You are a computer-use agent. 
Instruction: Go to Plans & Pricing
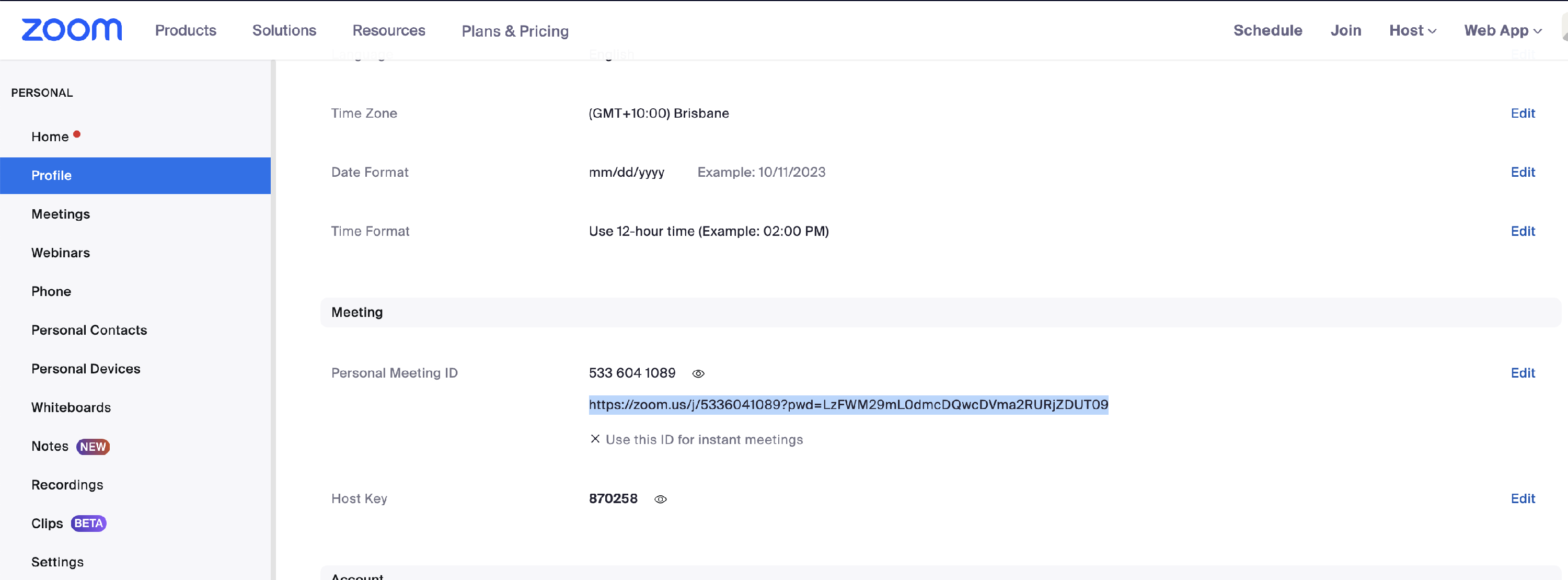[515, 31]
